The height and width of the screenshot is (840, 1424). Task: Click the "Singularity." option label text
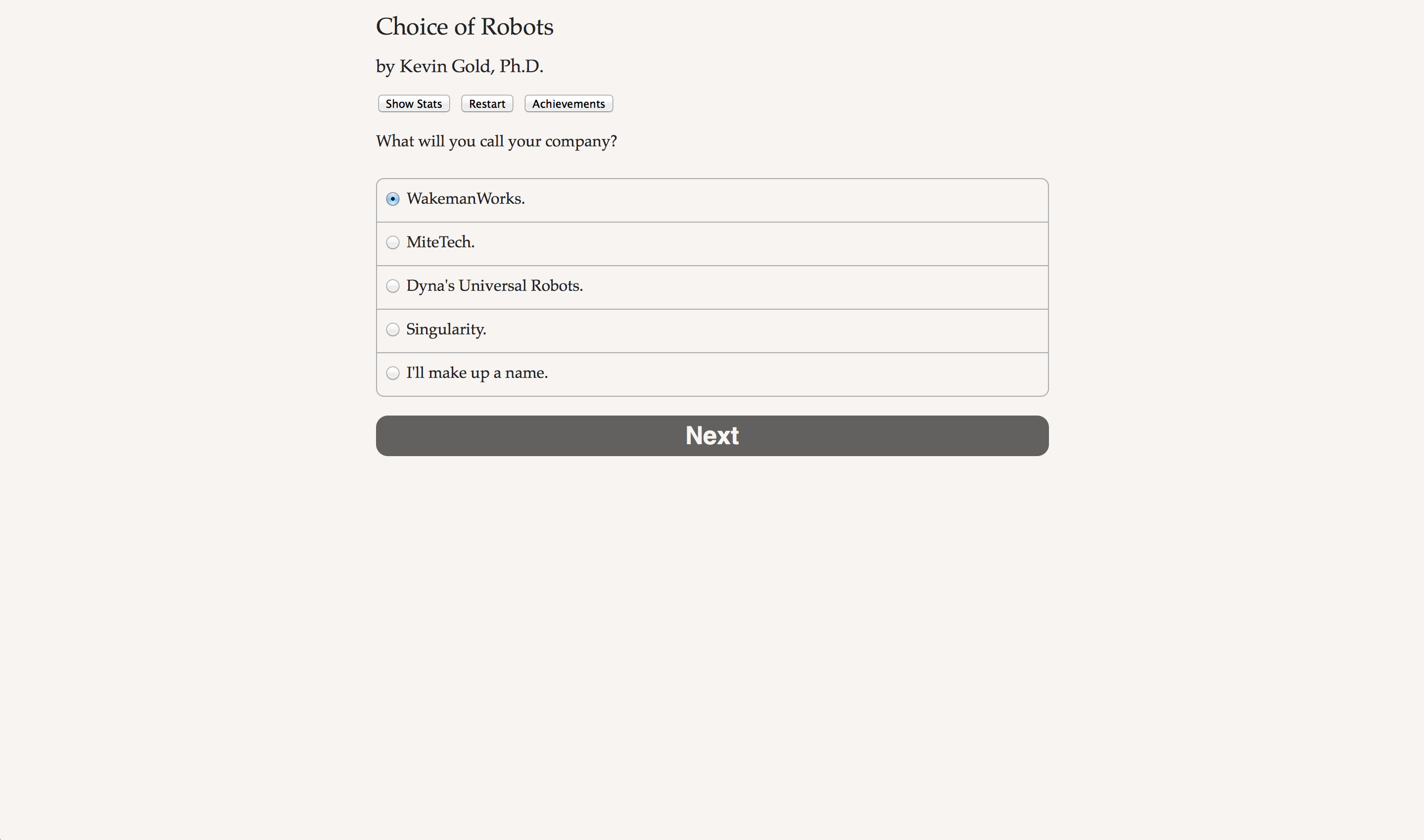446,329
